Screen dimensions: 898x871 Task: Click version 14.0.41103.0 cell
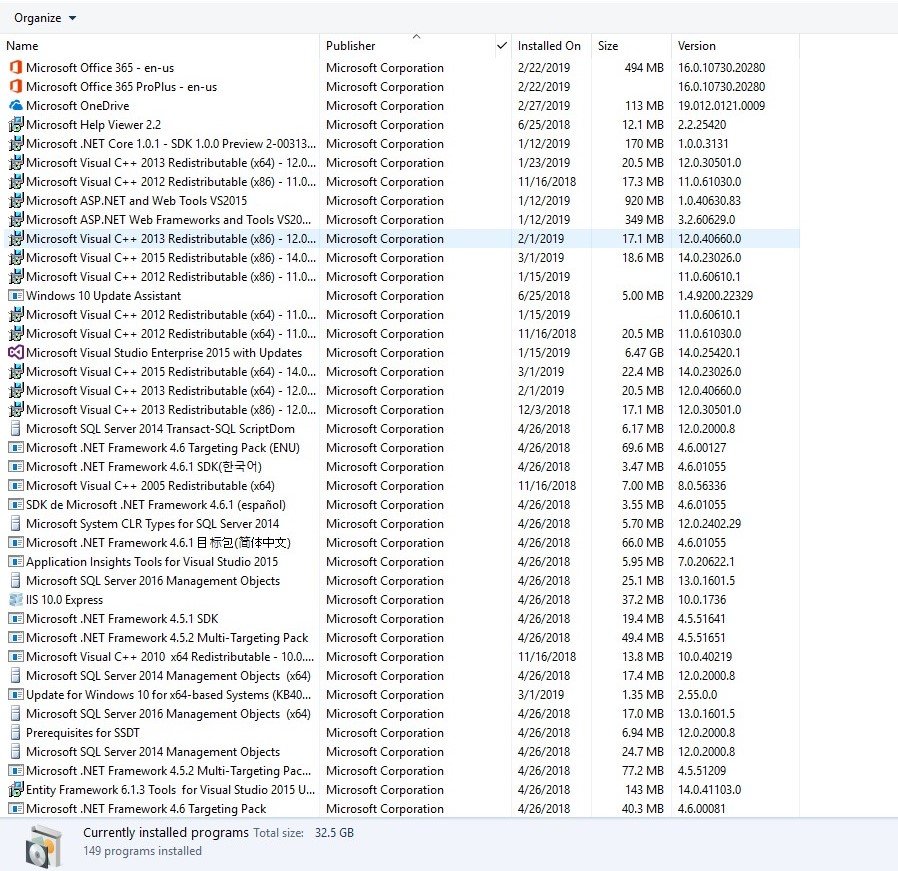coord(709,790)
